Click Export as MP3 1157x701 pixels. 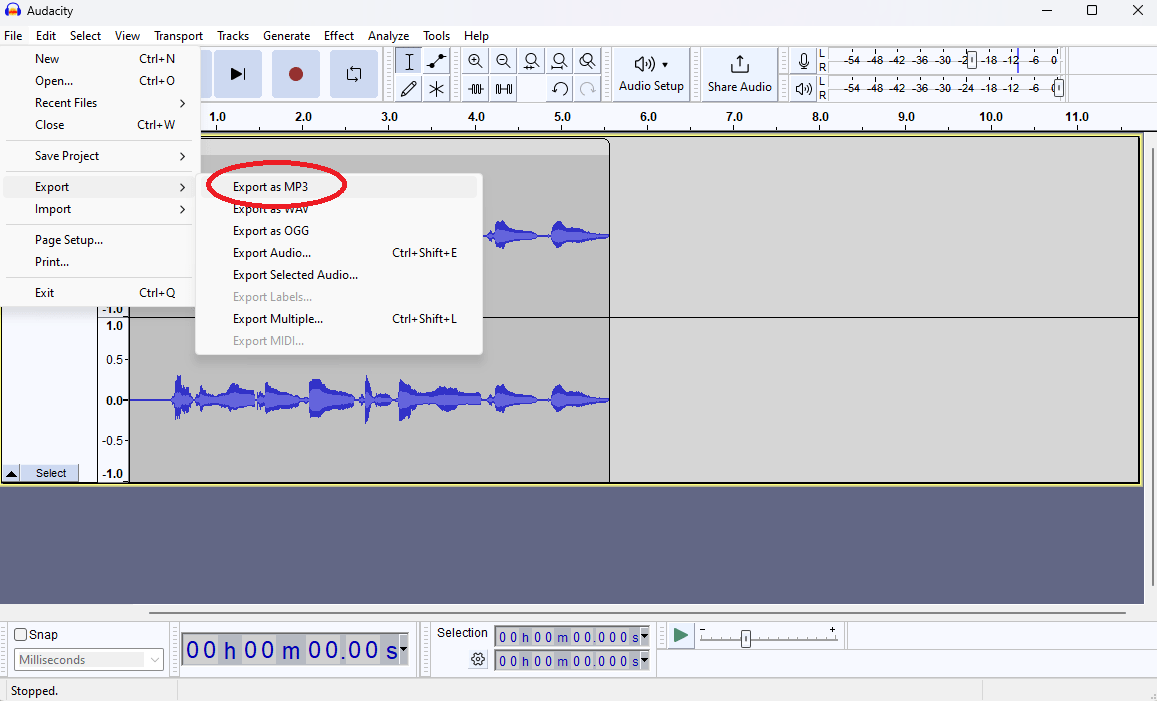[339, 187]
